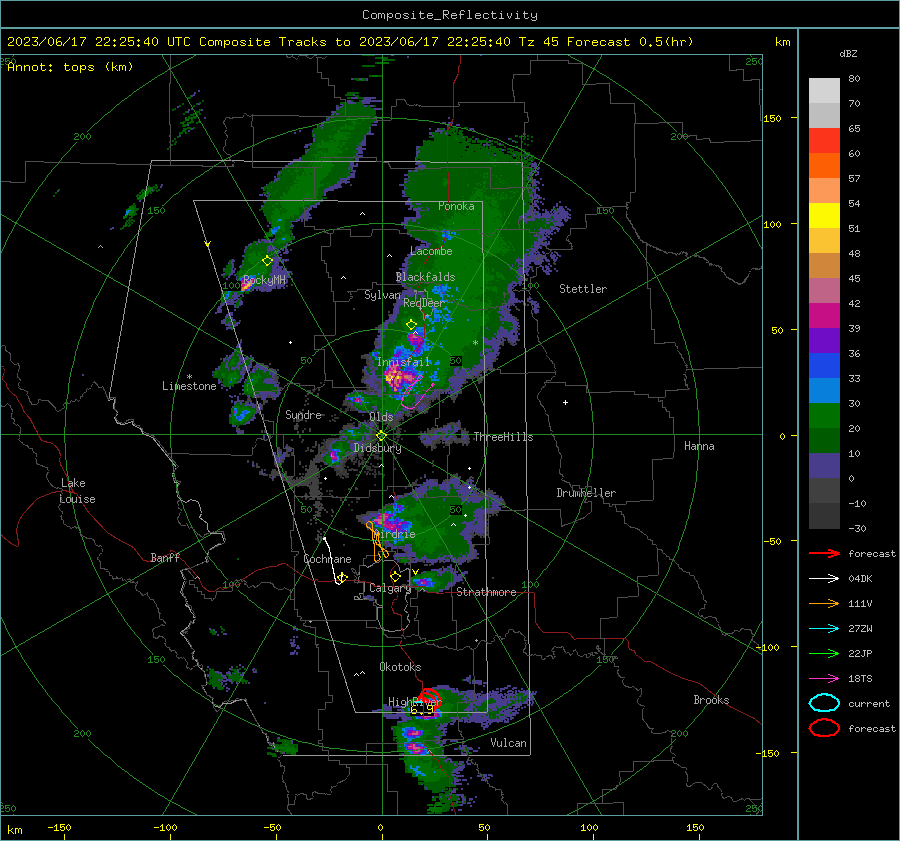
Task: Click the Blackfalds city label
Action: pyautogui.click(x=425, y=277)
